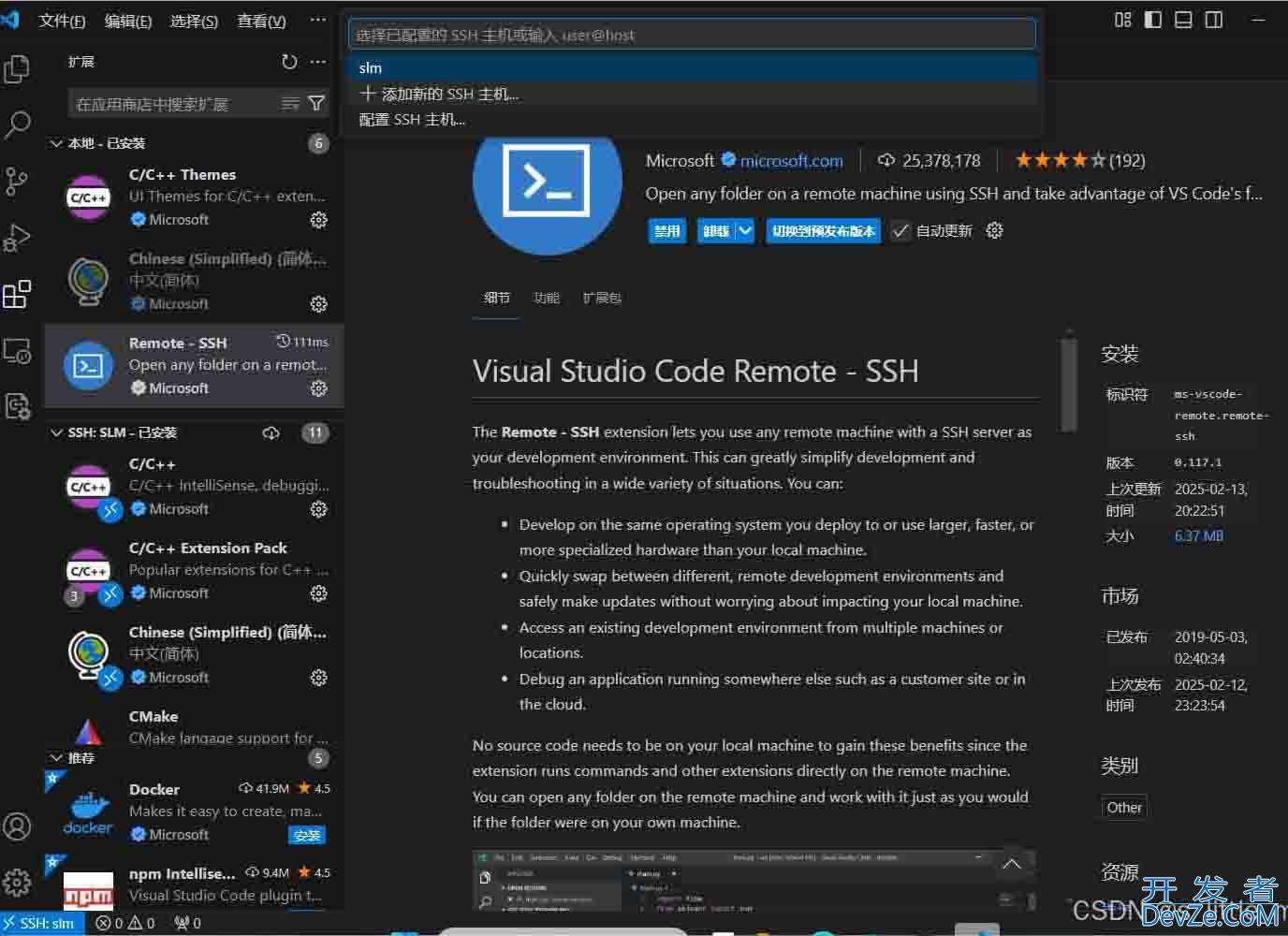Open the Explorer view in activity bar
This screenshot has height=936, width=1288.
[x=17, y=68]
